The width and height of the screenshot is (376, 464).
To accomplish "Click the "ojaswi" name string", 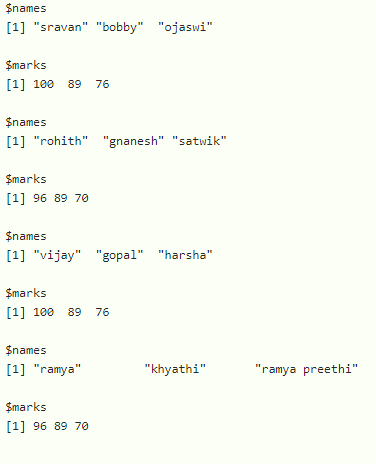I will click(185, 27).
